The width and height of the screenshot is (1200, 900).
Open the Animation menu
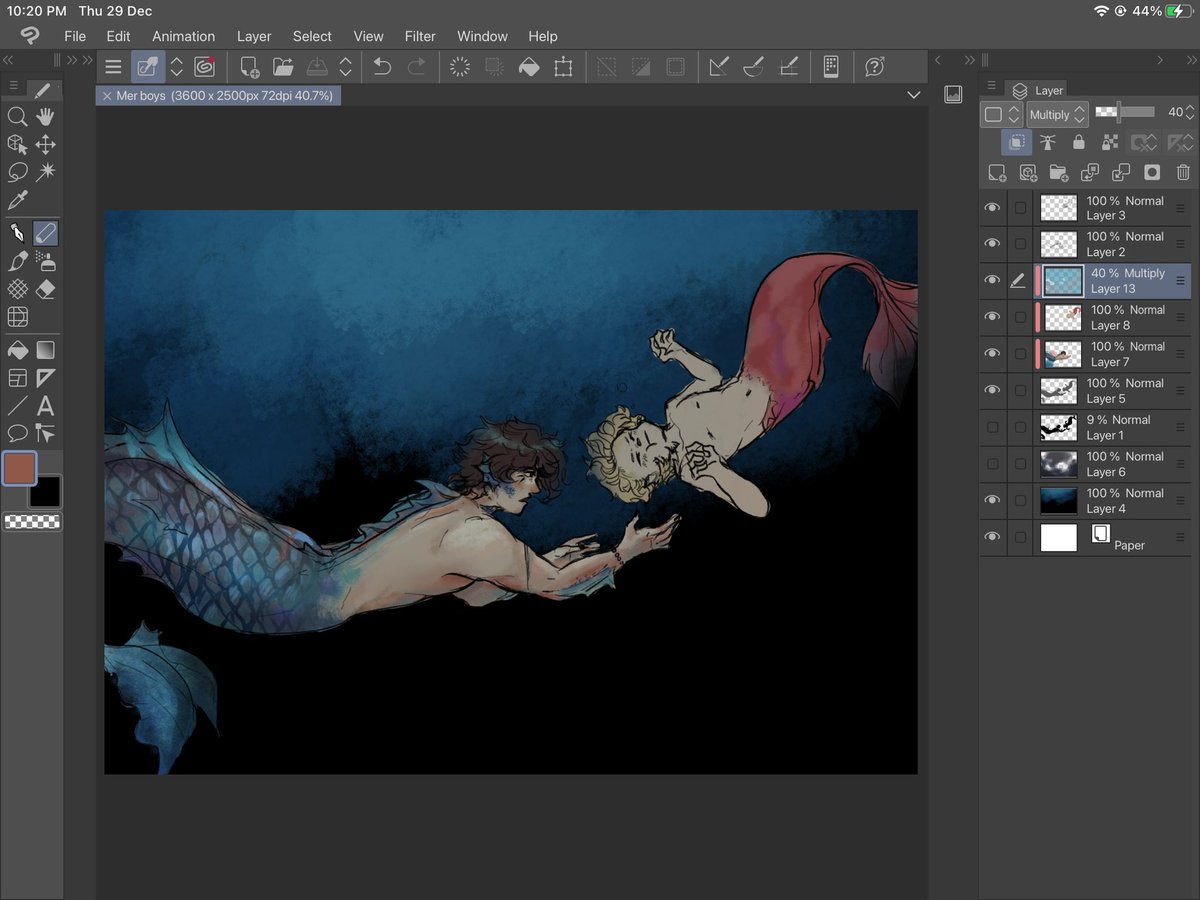(183, 36)
